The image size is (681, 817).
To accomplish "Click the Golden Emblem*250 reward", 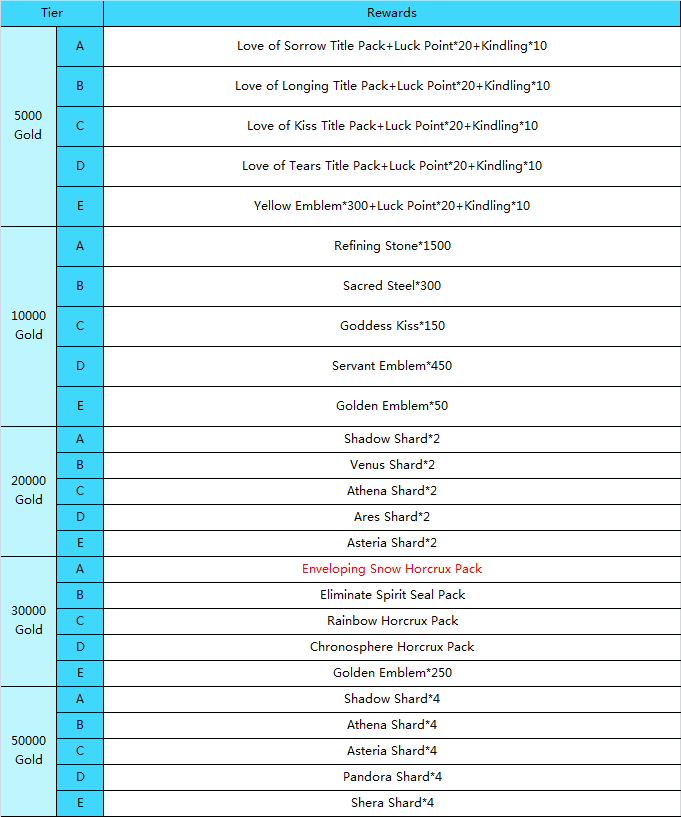I will point(392,673).
